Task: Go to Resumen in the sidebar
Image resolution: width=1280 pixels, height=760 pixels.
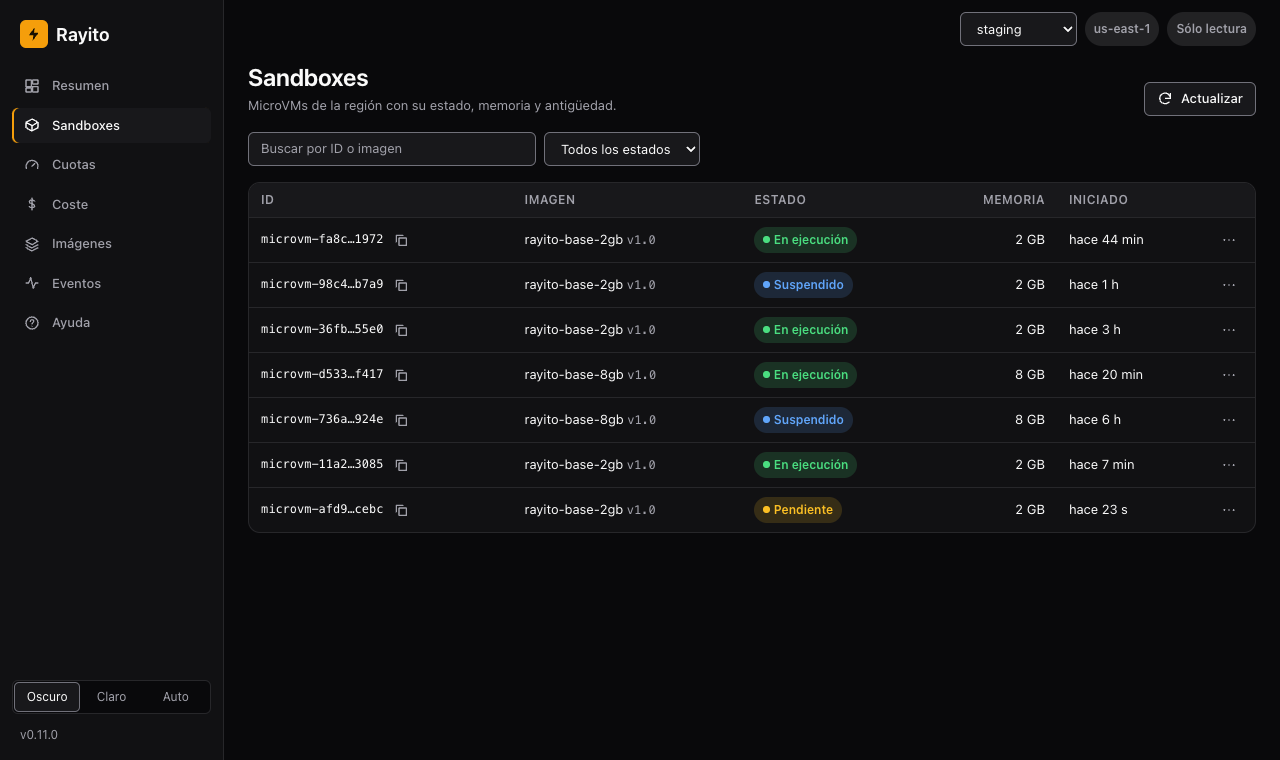Action: [x=112, y=86]
